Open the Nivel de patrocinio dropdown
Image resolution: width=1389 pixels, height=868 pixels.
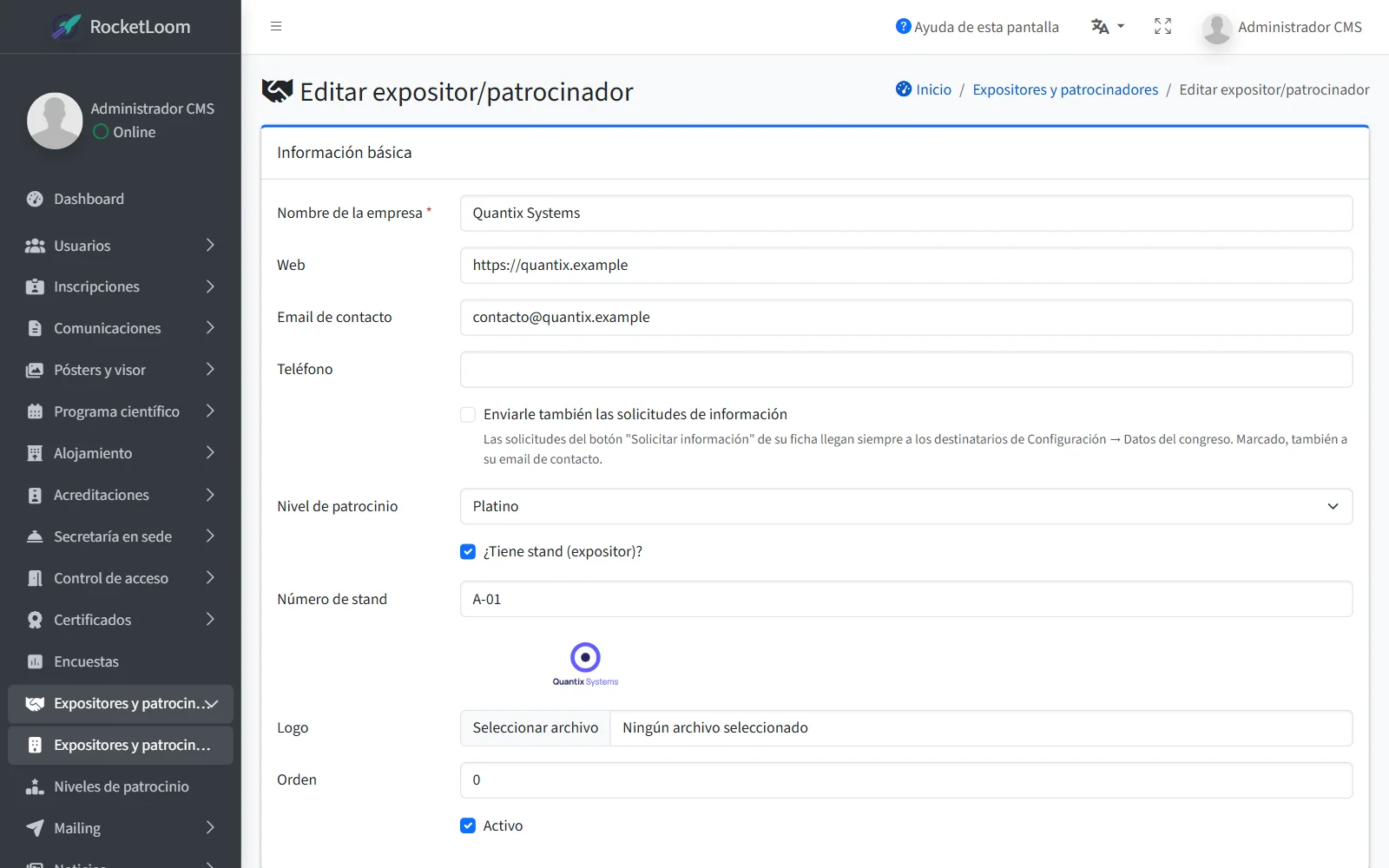point(906,506)
